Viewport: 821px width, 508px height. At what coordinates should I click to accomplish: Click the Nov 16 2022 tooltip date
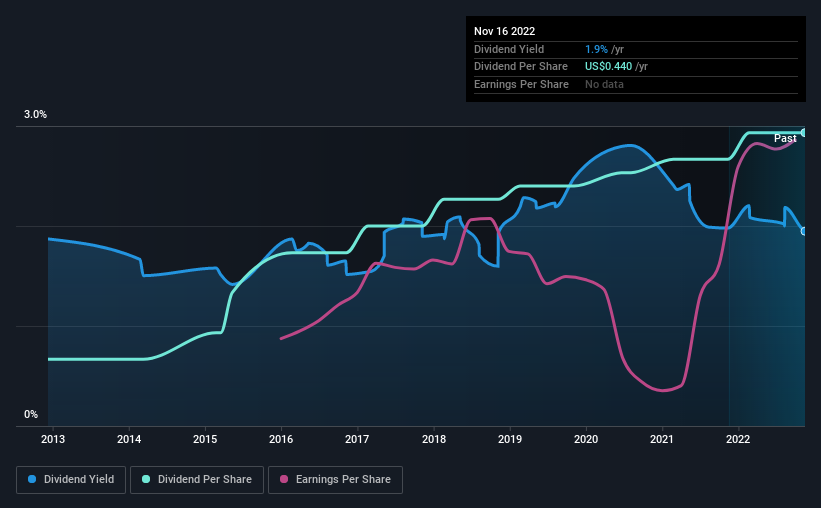click(504, 31)
